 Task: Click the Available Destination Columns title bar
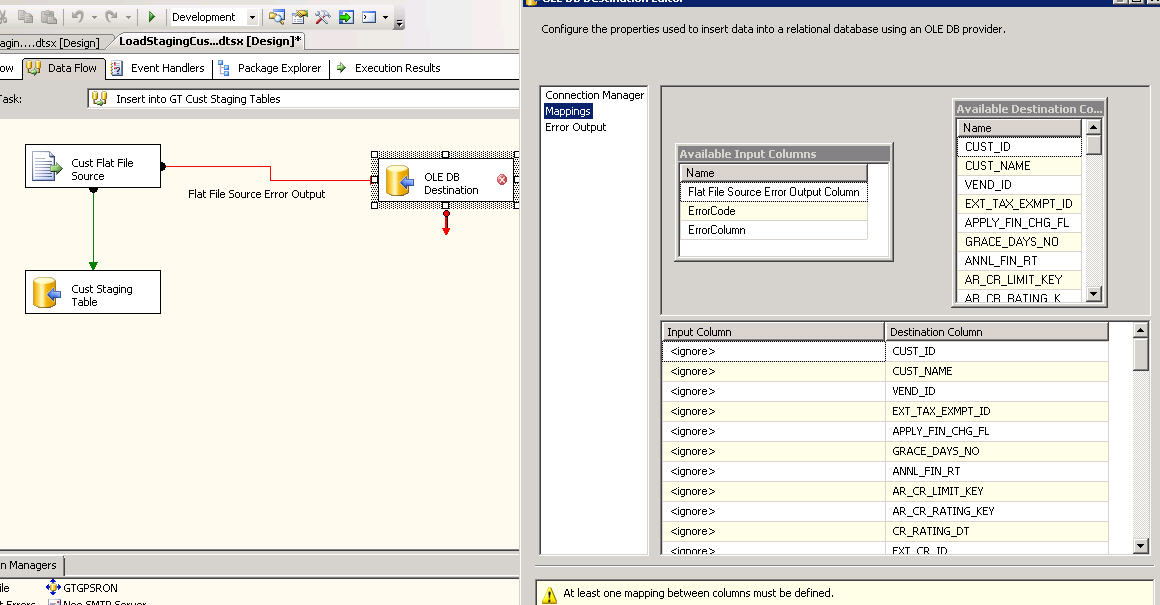[1029, 109]
